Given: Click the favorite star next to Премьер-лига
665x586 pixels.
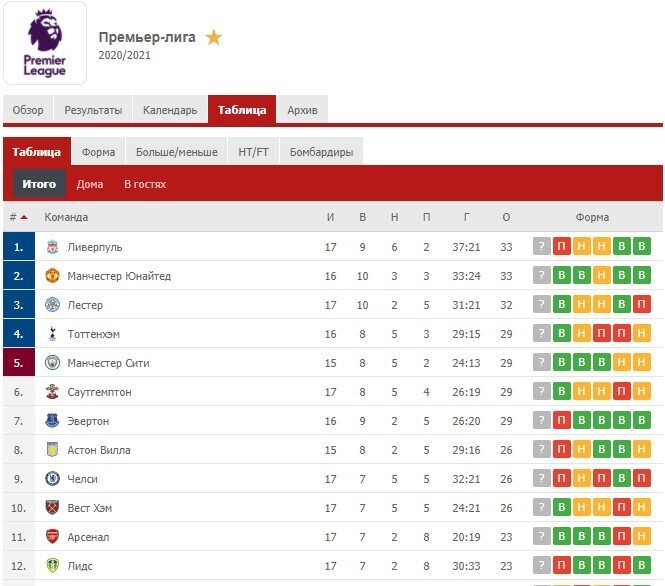Looking at the screenshot, I should (x=214, y=38).
